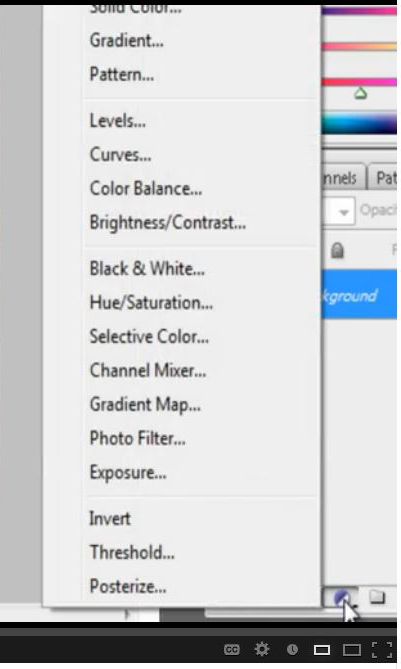Choose Curves... from the menu

point(120,155)
